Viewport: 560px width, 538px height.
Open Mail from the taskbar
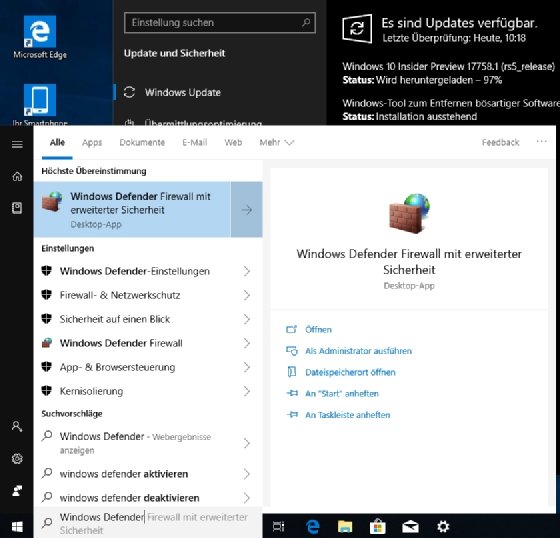pos(410,526)
